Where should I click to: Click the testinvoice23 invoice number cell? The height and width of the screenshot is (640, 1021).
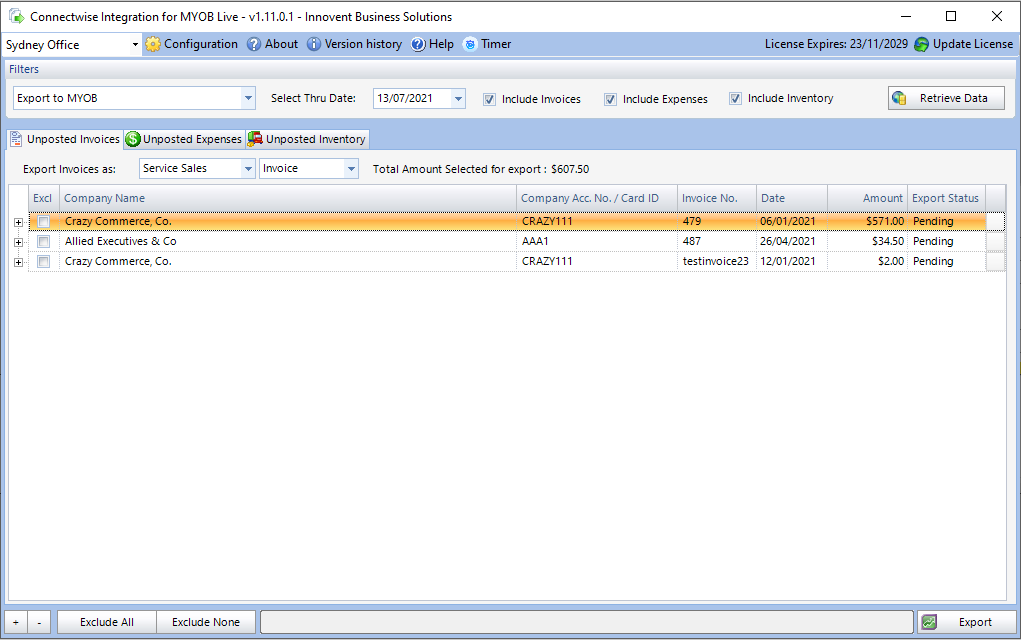tap(717, 262)
